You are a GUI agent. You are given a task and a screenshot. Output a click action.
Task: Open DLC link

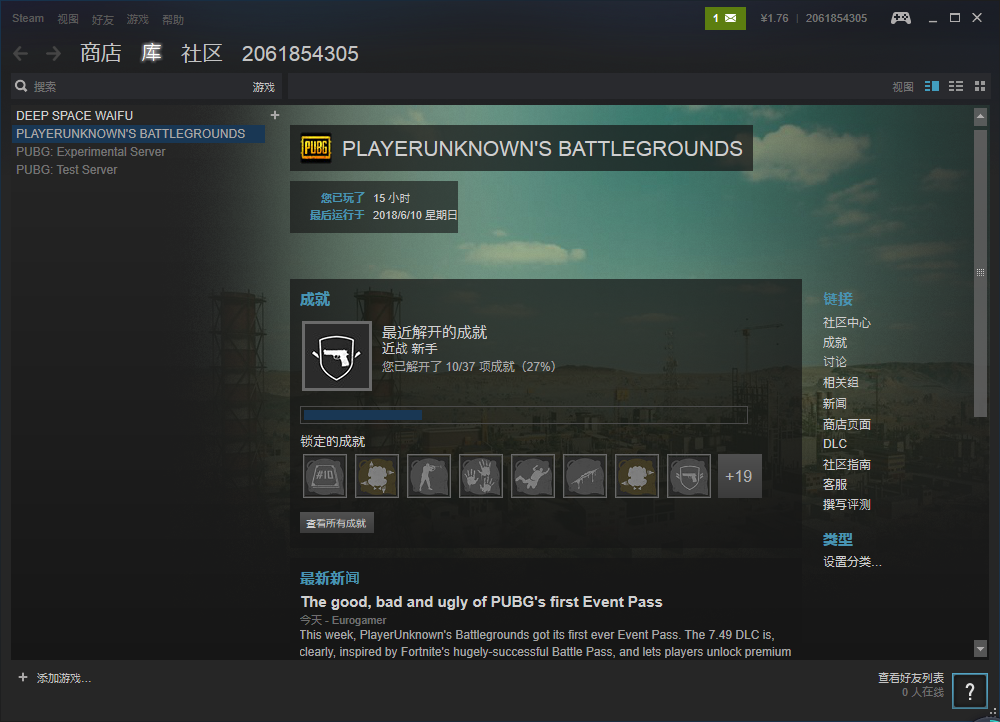coord(835,444)
